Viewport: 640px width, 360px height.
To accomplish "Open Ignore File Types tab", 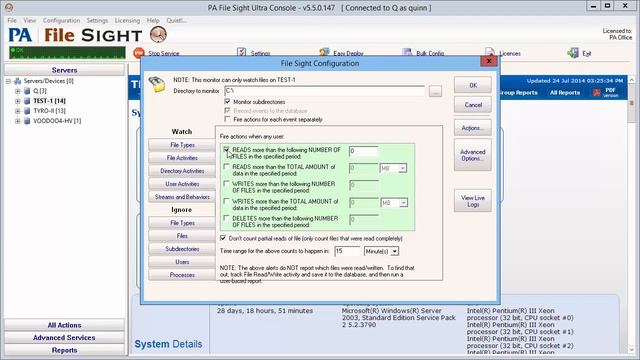I will (182, 222).
